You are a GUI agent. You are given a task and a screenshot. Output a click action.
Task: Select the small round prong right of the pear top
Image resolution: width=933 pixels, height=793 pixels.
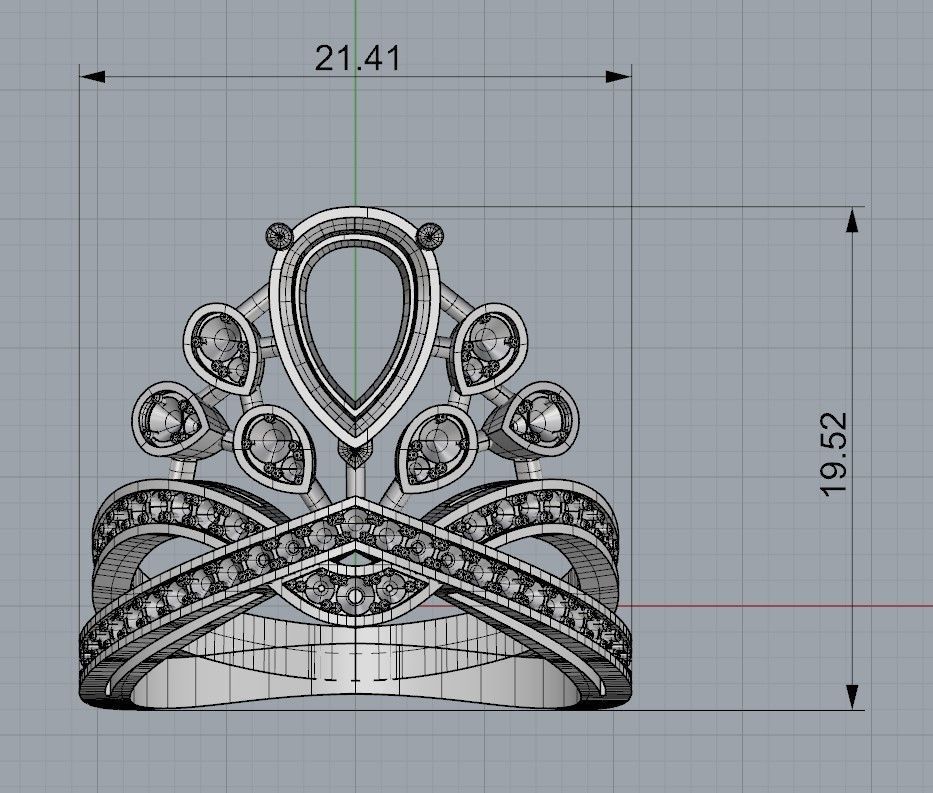(x=431, y=236)
